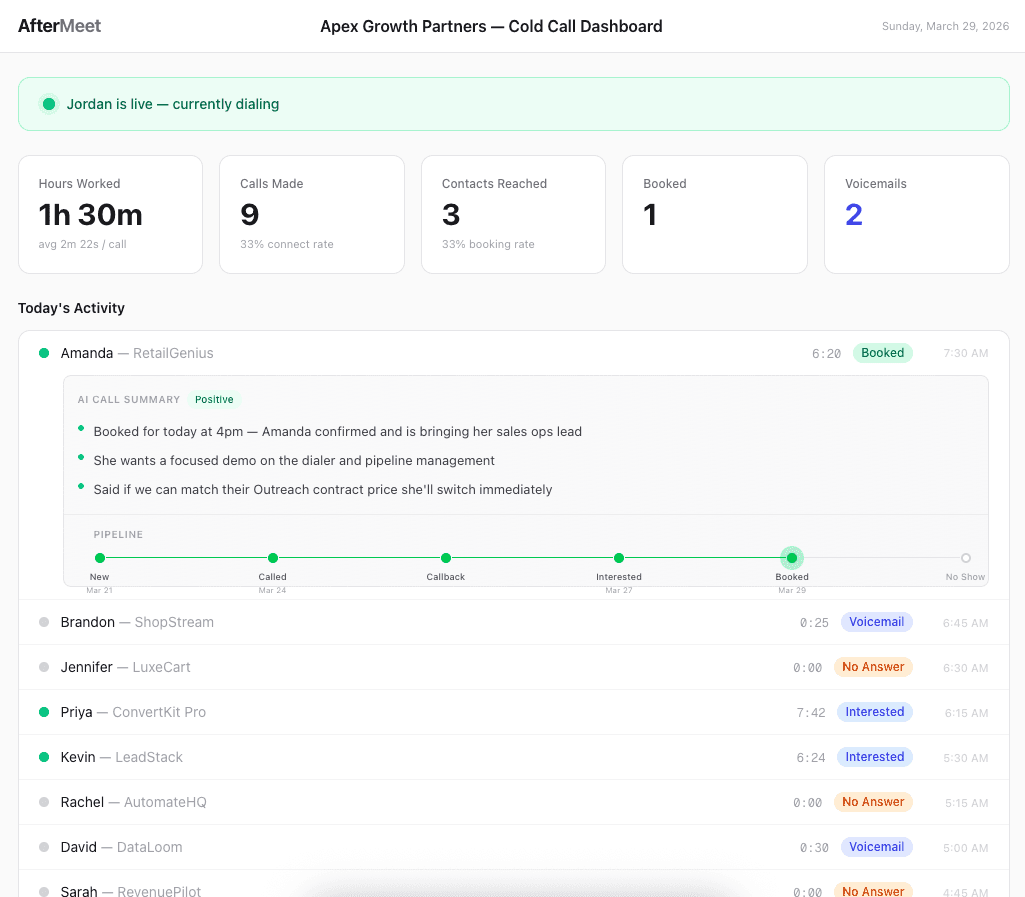The height and width of the screenshot is (897, 1025).
Task: Expand Brandon's ShopStream call row
Action: click(x=136, y=621)
